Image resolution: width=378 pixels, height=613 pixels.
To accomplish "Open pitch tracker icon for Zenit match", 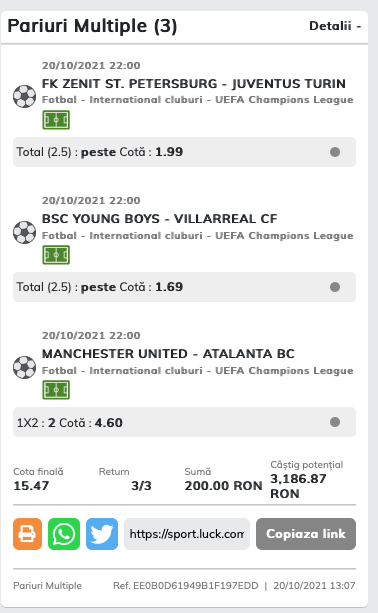I will click(x=56, y=120).
